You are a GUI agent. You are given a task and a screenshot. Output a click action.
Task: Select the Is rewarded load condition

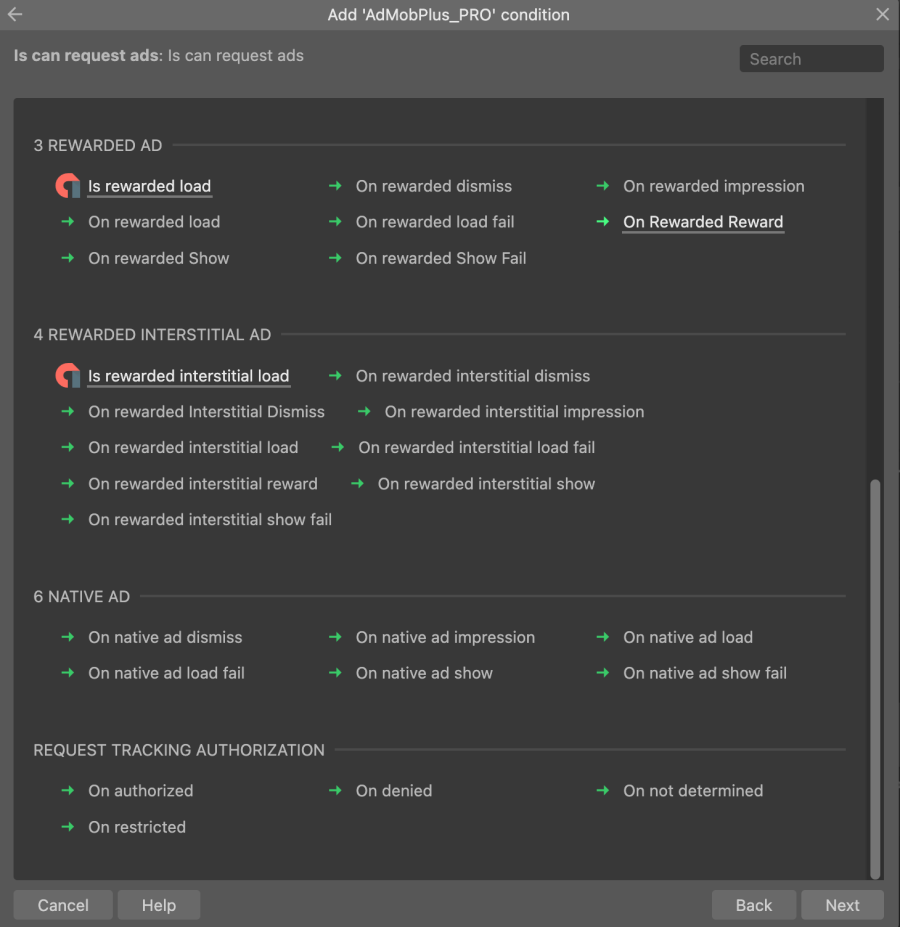tap(149, 185)
